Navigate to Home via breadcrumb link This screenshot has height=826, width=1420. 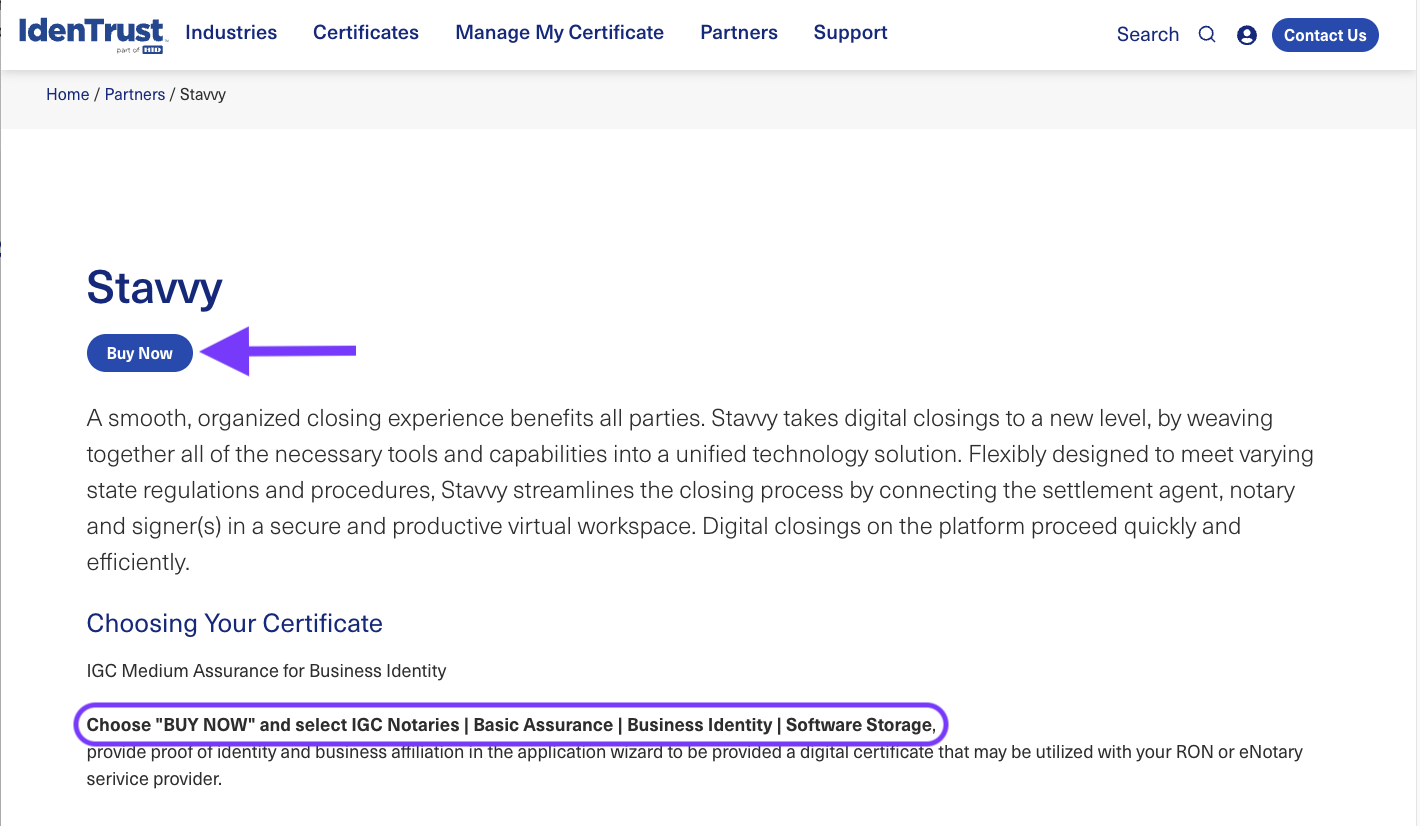pyautogui.click(x=67, y=93)
